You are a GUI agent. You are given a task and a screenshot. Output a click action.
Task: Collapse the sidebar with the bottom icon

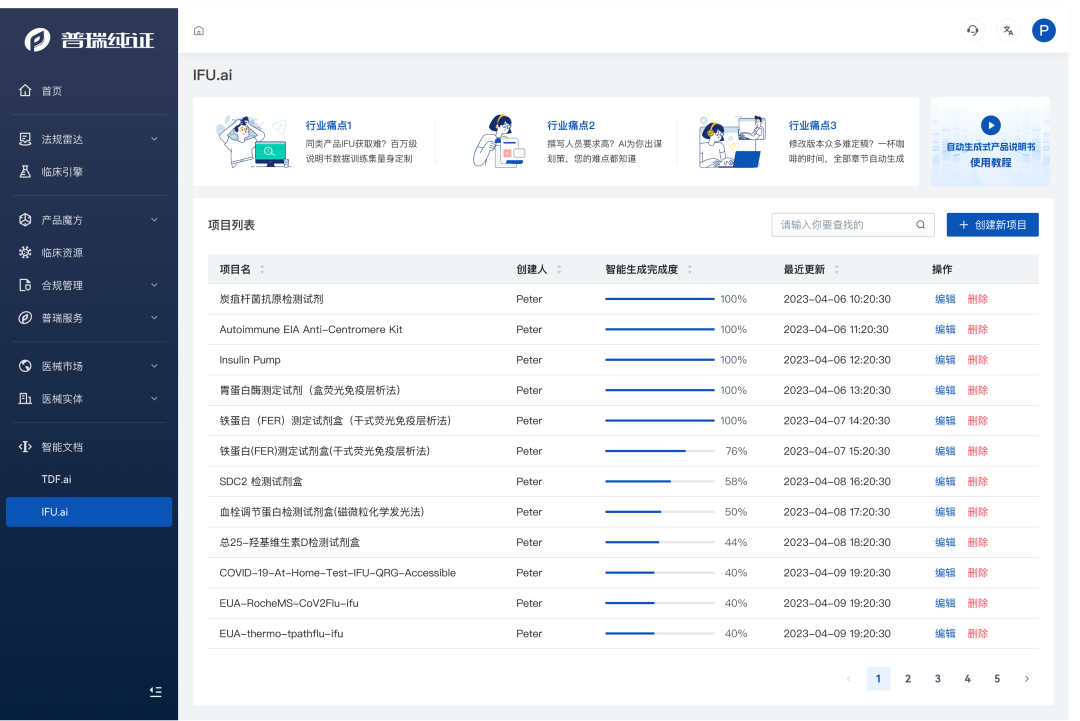tap(155, 691)
